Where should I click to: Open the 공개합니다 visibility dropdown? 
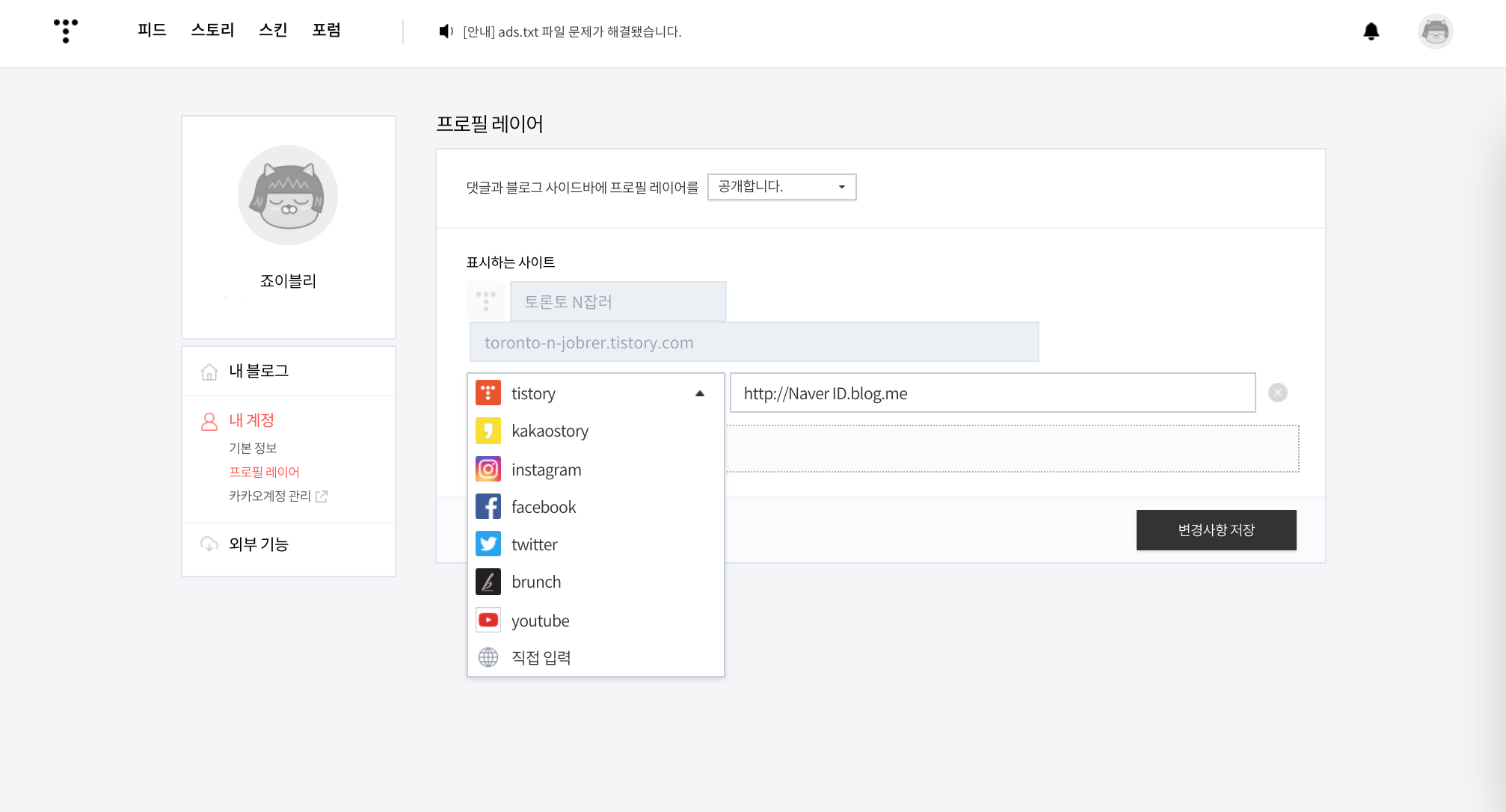(x=781, y=186)
